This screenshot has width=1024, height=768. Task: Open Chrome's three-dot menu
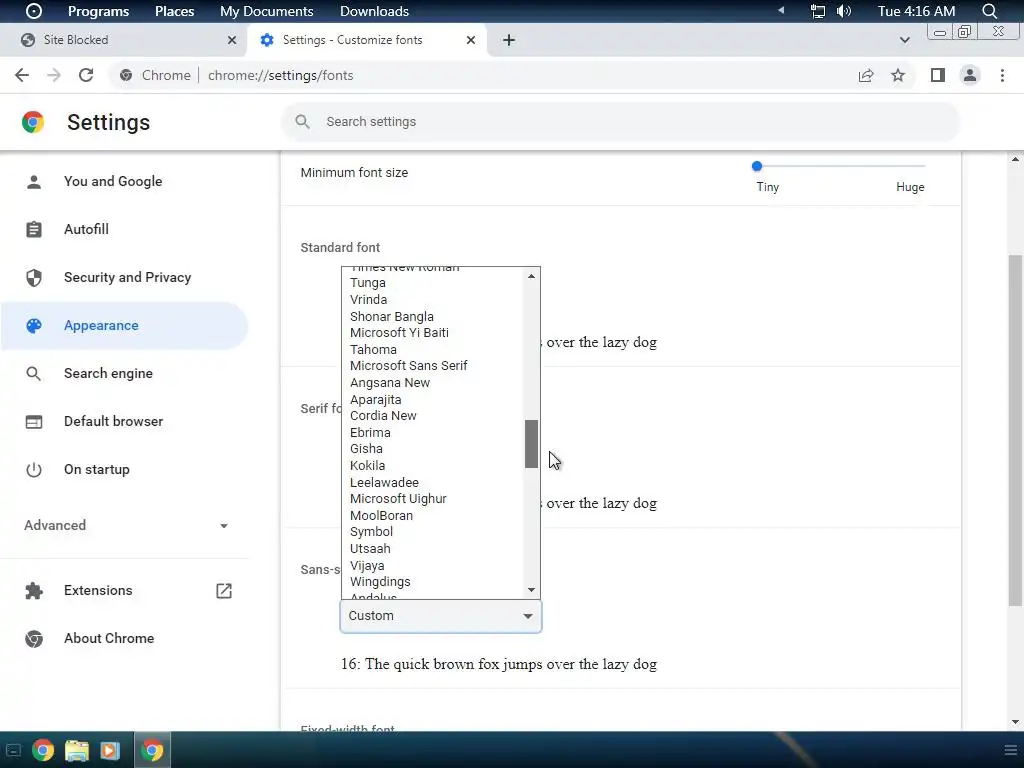click(x=1002, y=75)
